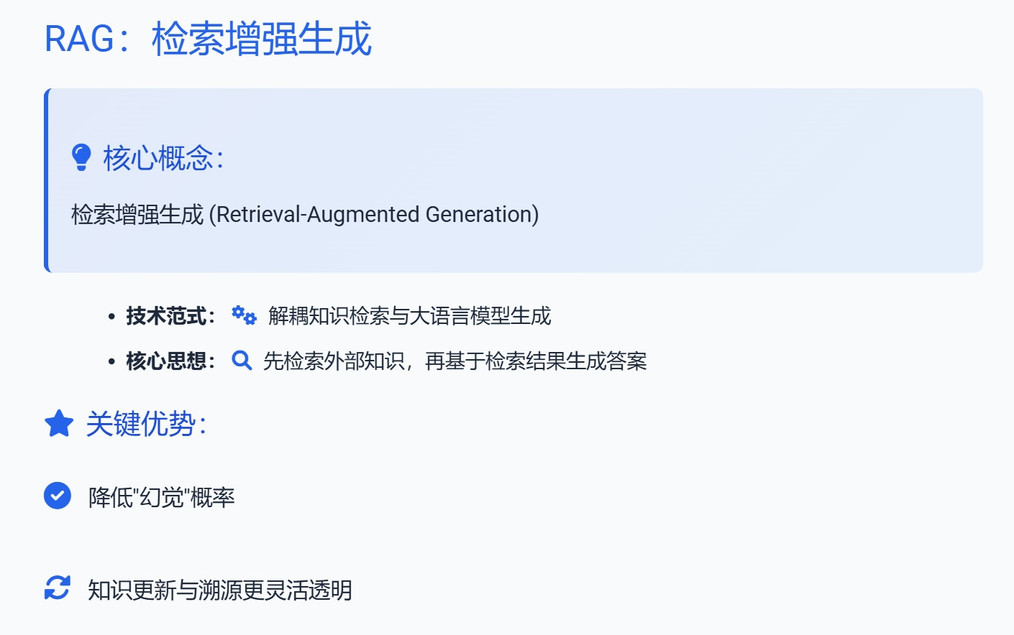The height and width of the screenshot is (635, 1014).
Task: Click the blue left border of concept box
Action: pyautogui.click(x=47, y=180)
